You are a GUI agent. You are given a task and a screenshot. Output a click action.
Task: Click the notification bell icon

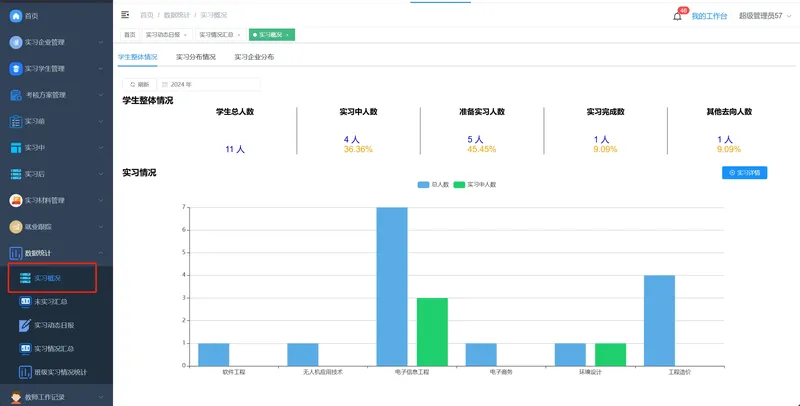[x=677, y=16]
